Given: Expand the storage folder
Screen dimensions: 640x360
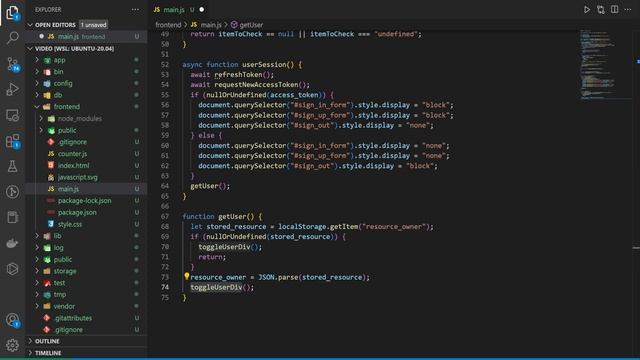Looking at the screenshot, I should [x=65, y=271].
